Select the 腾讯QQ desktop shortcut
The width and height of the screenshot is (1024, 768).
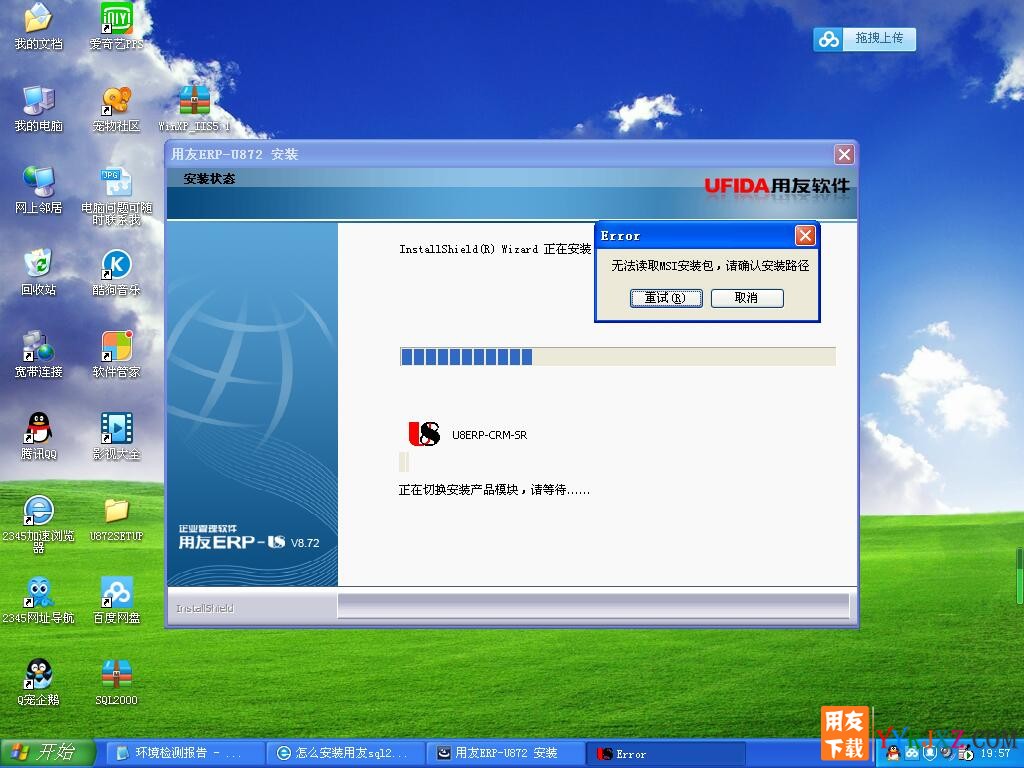39,436
